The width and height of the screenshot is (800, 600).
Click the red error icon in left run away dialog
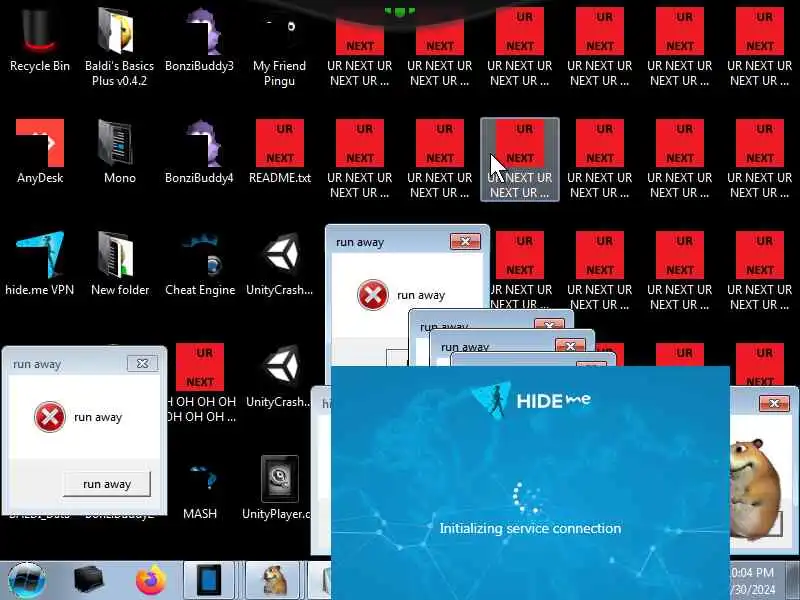click(49, 417)
